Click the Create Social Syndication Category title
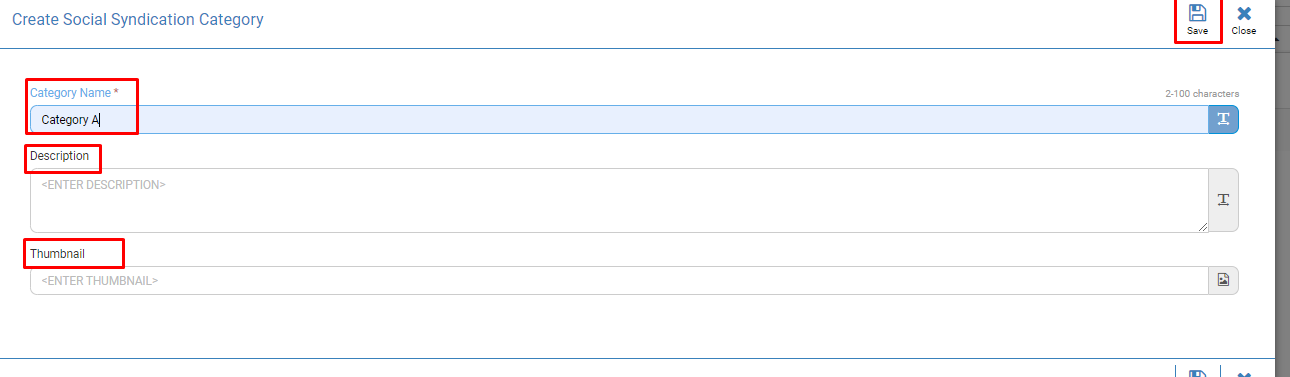1290x377 pixels. (138, 19)
